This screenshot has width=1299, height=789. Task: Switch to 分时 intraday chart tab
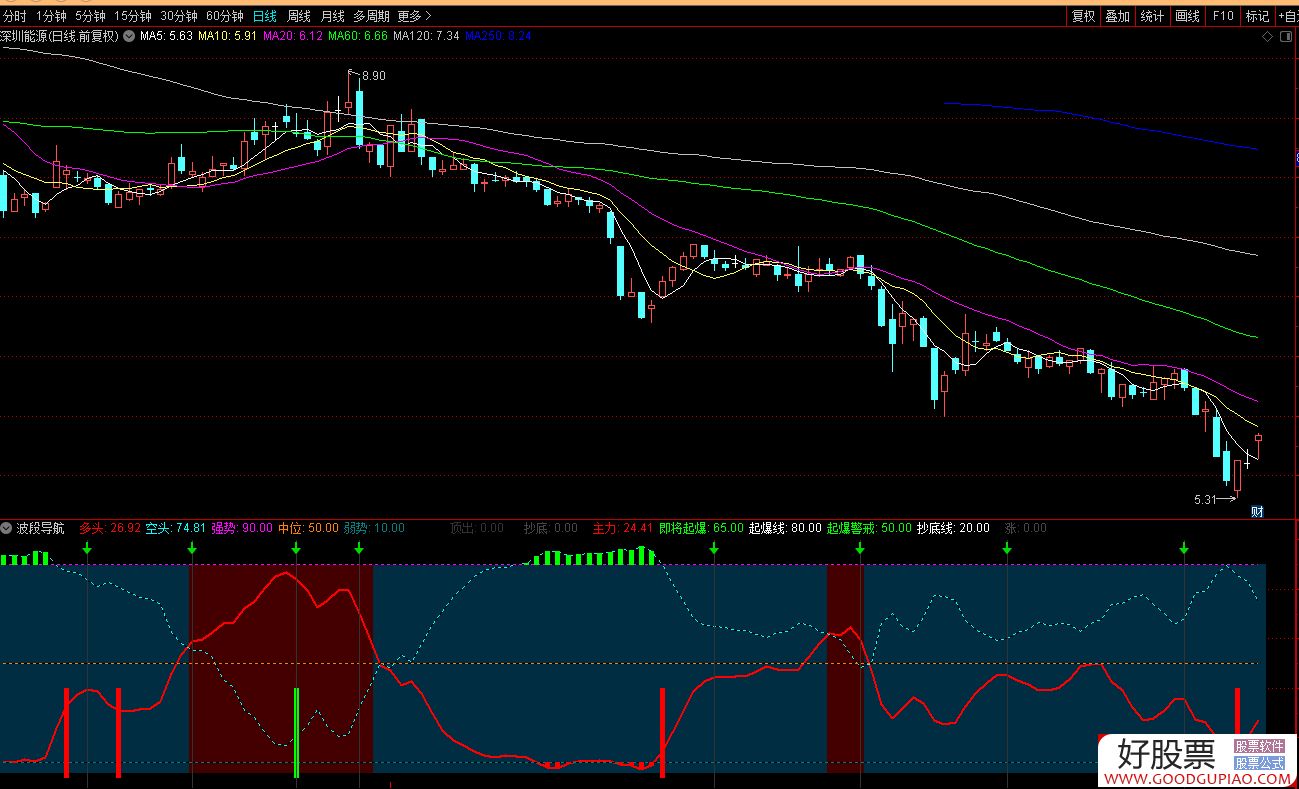point(15,16)
